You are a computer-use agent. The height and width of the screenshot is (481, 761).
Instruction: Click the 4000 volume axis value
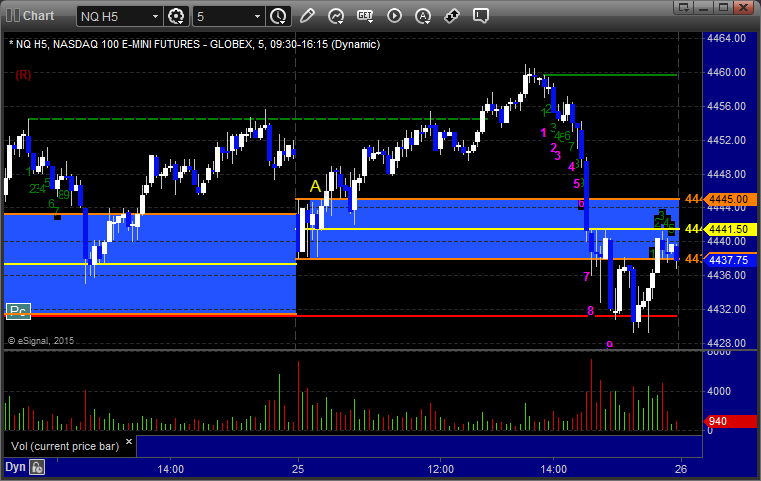coord(719,391)
